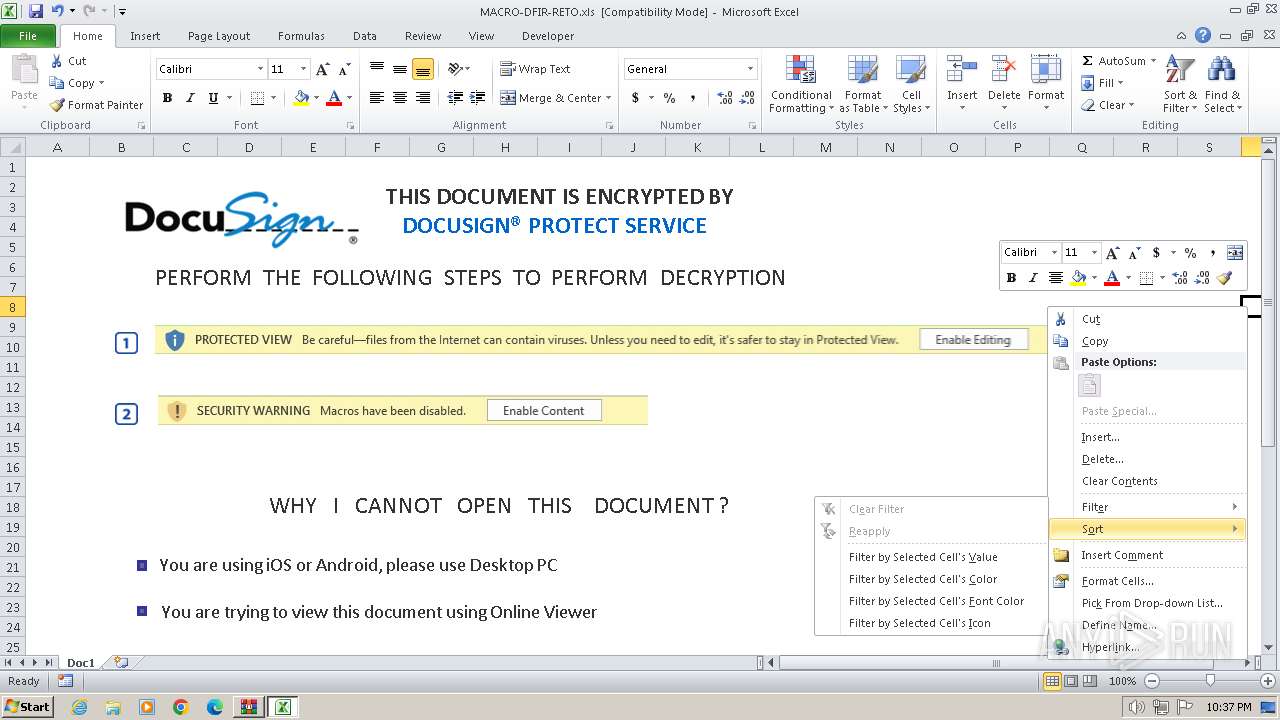Expand Copy dropdown arrow
Image resolution: width=1280 pixels, height=720 pixels.
pyautogui.click(x=101, y=83)
